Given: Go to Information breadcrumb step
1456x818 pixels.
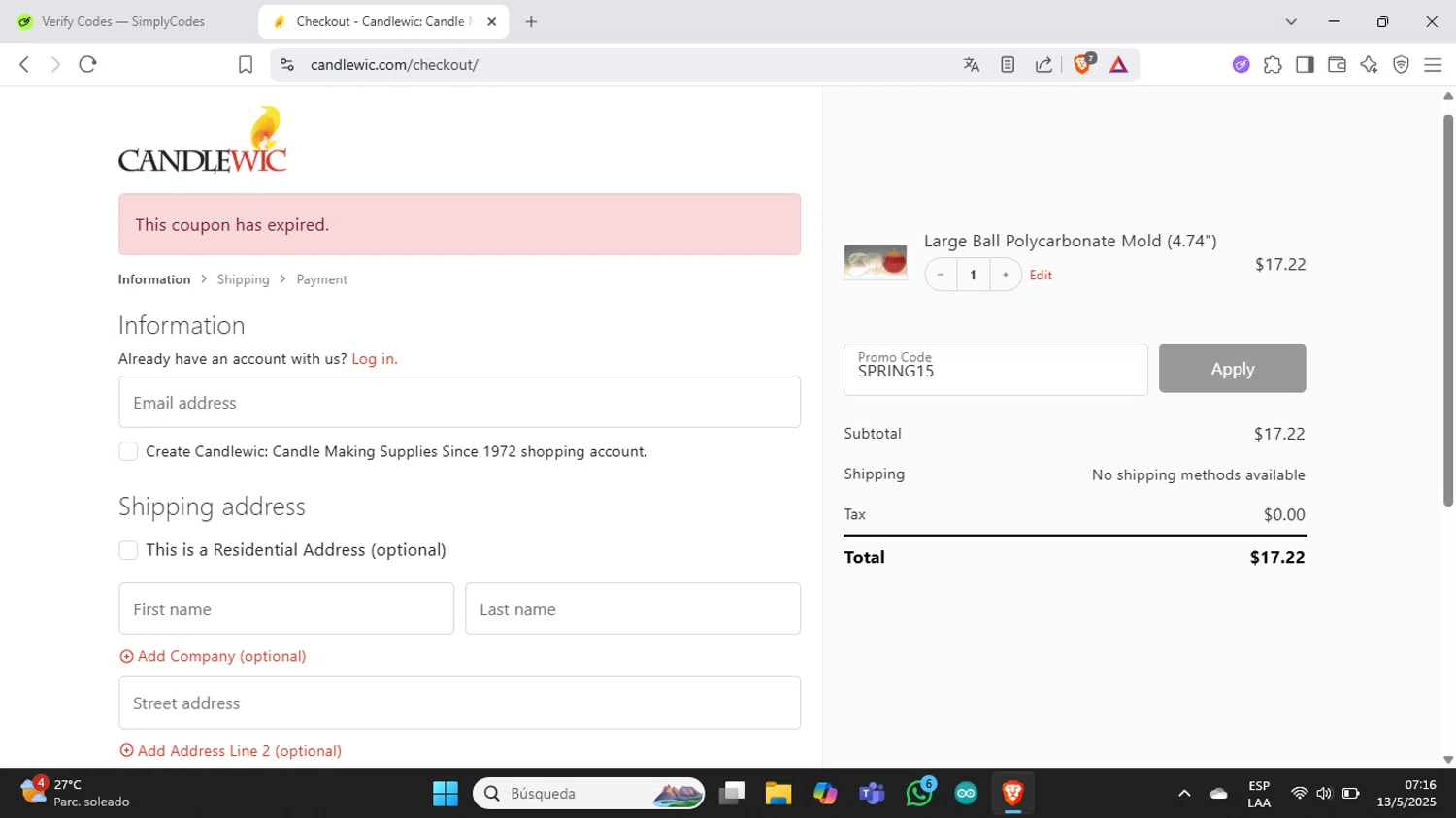Looking at the screenshot, I should pos(154,279).
